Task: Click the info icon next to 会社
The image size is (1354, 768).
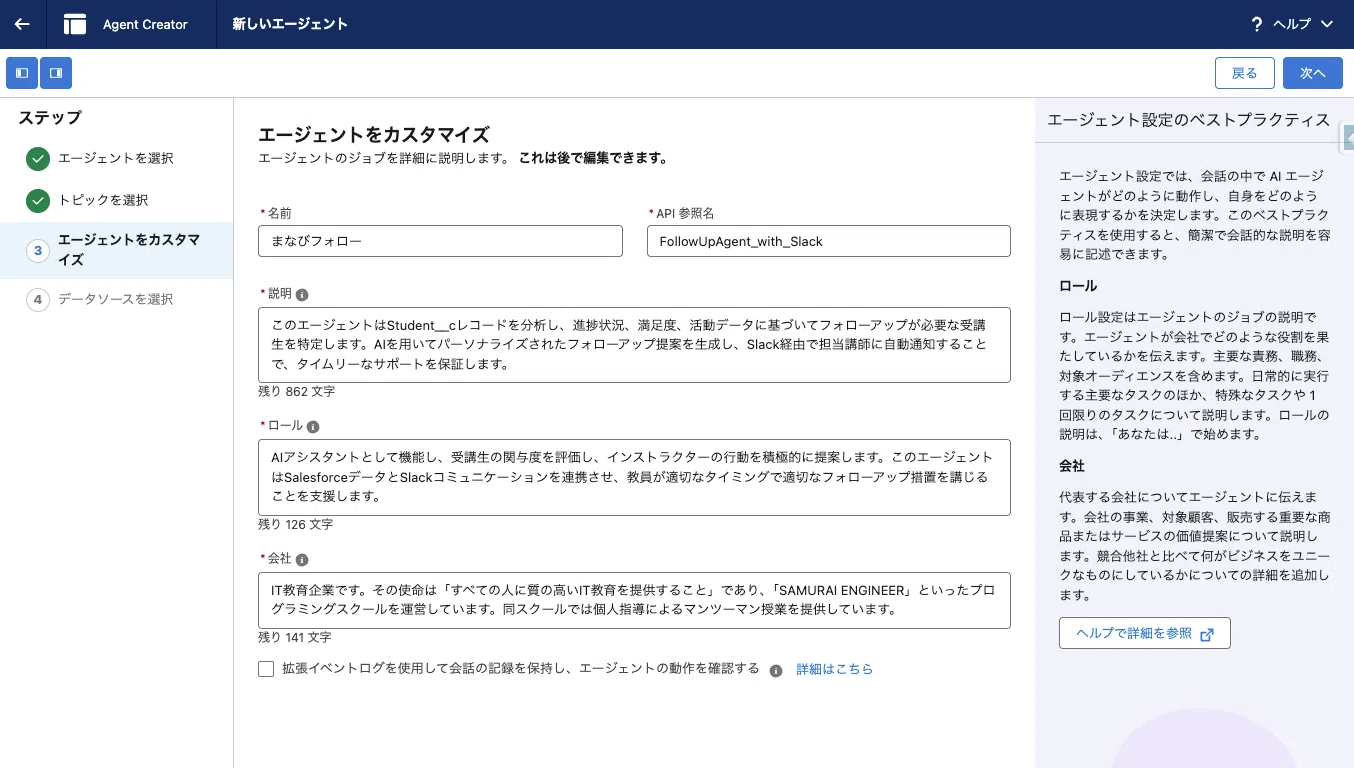Action: (x=302, y=560)
